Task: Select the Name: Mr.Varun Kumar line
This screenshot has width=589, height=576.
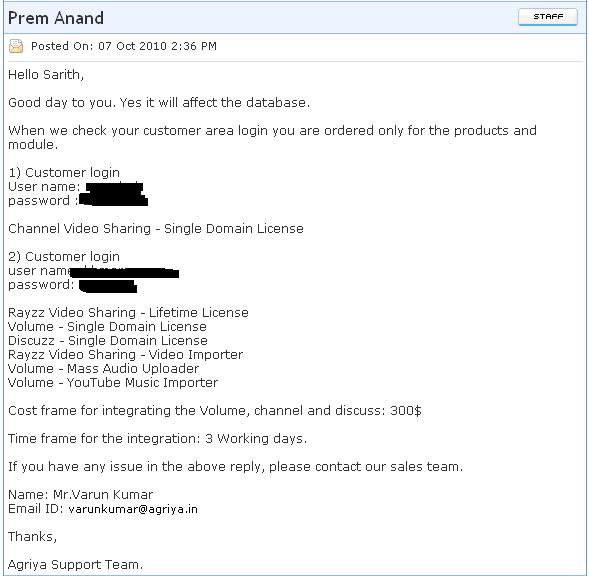Action: [x=80, y=494]
